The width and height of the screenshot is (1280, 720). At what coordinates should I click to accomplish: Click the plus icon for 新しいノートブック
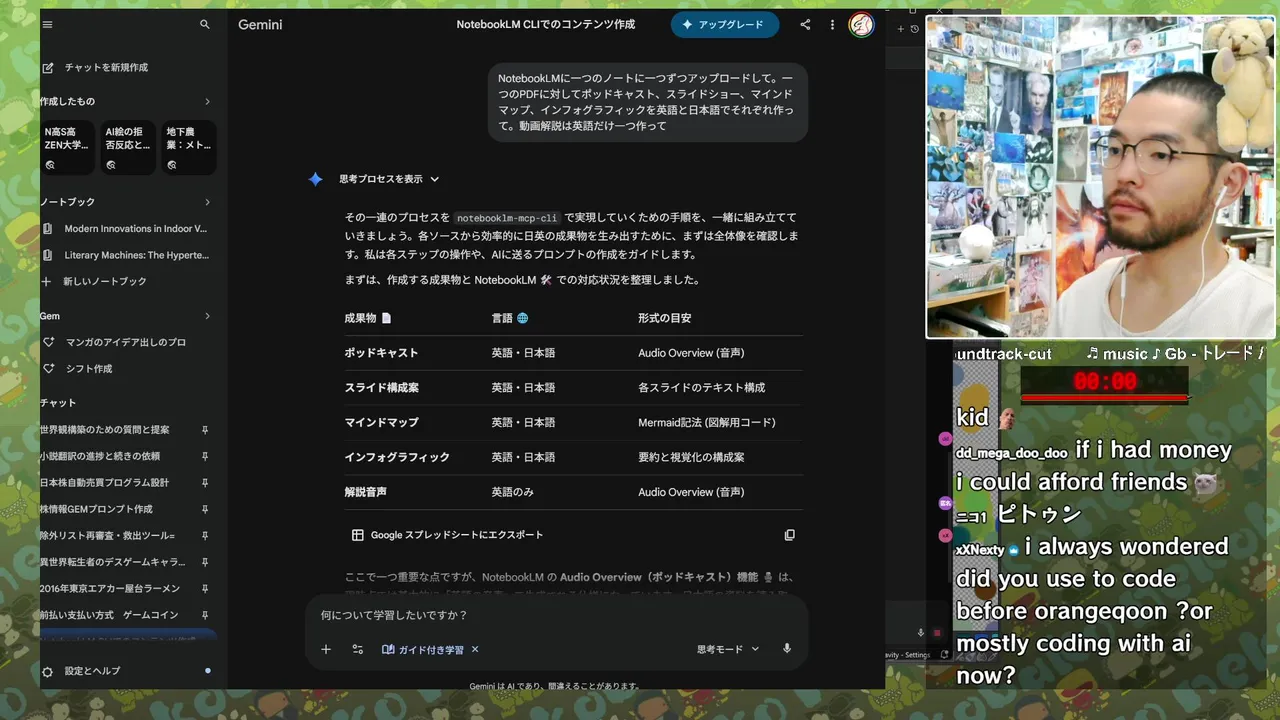[x=46, y=281]
